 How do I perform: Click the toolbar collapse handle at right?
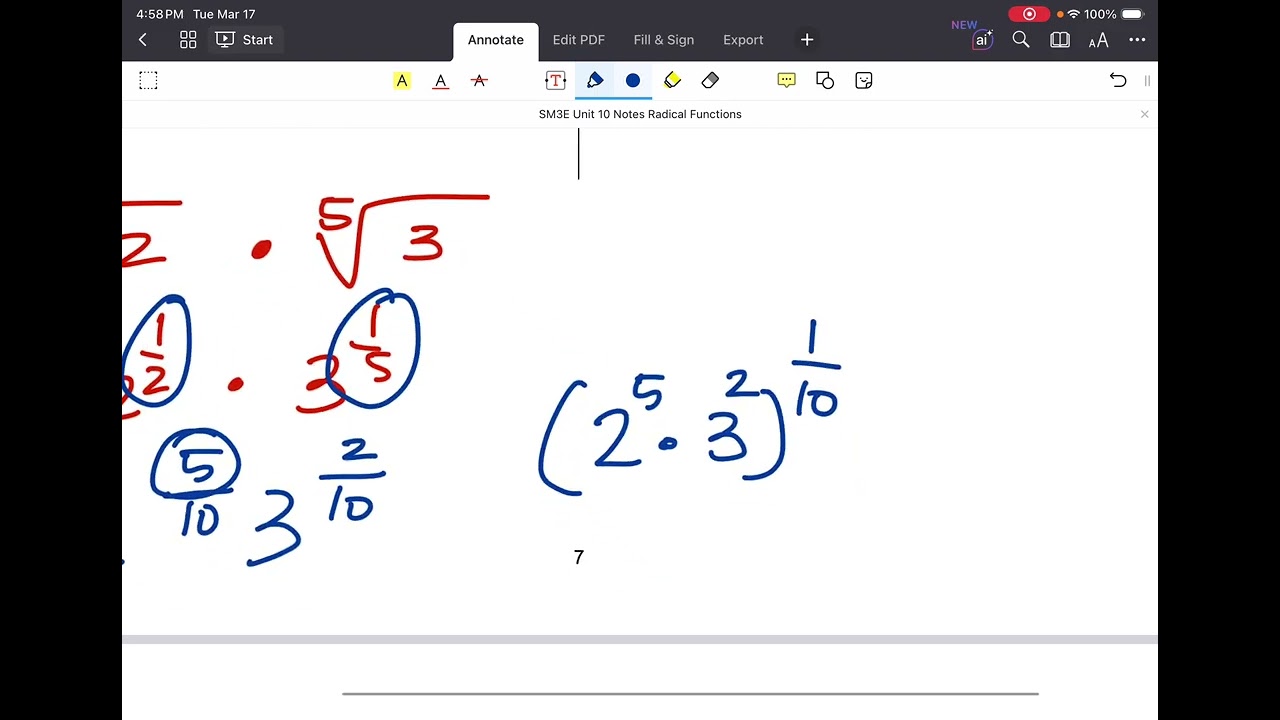[x=1147, y=81]
